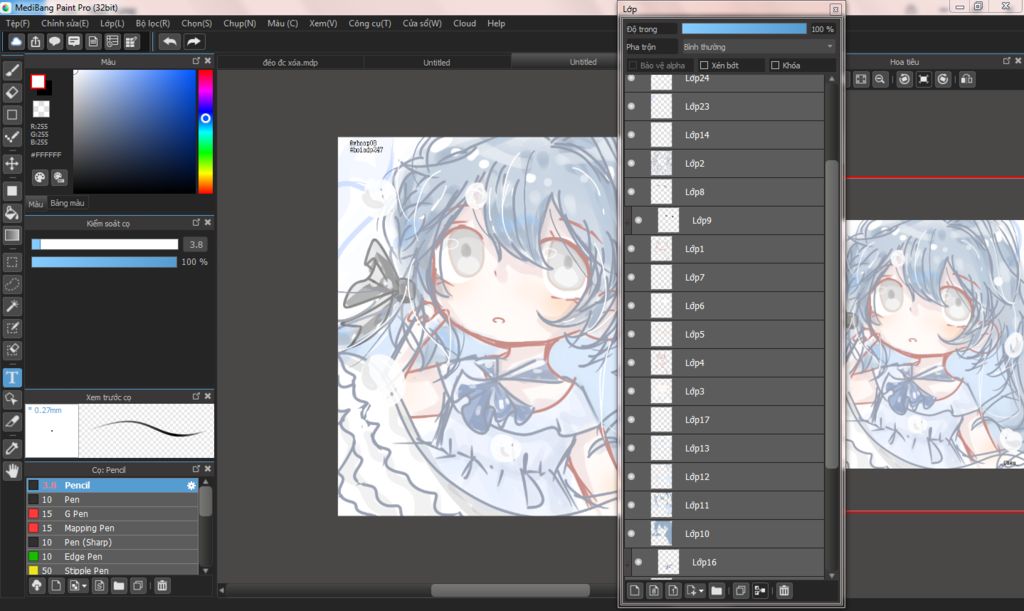
Task: Select the rectangular Selection tool
Action: 12,262
